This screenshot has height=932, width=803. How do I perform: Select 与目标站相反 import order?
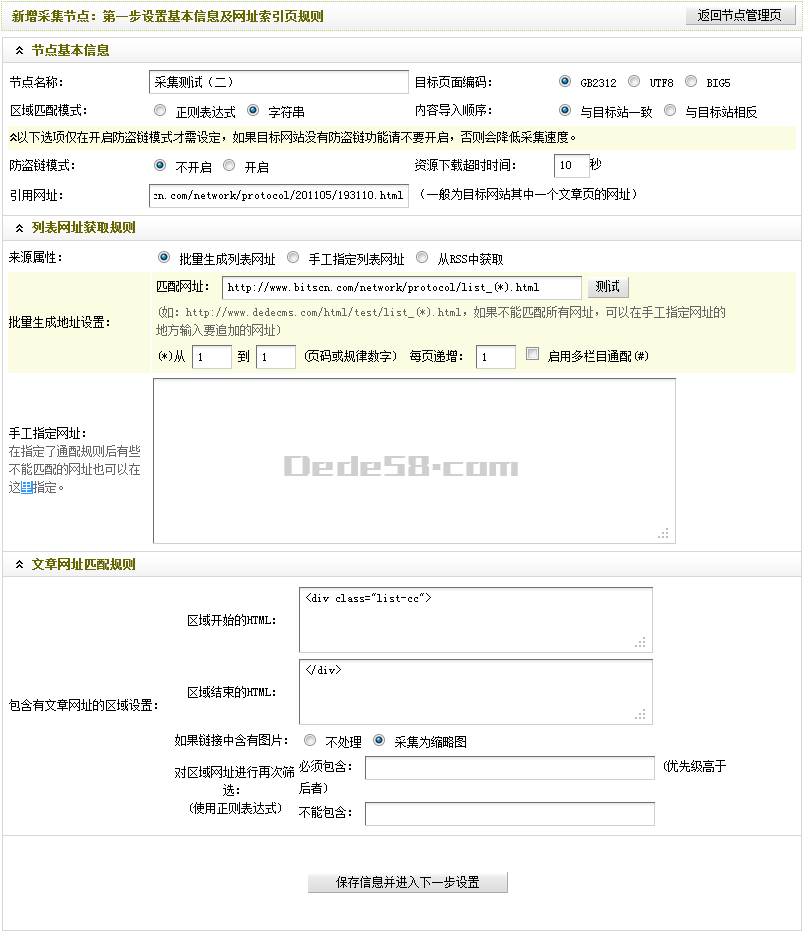point(670,111)
